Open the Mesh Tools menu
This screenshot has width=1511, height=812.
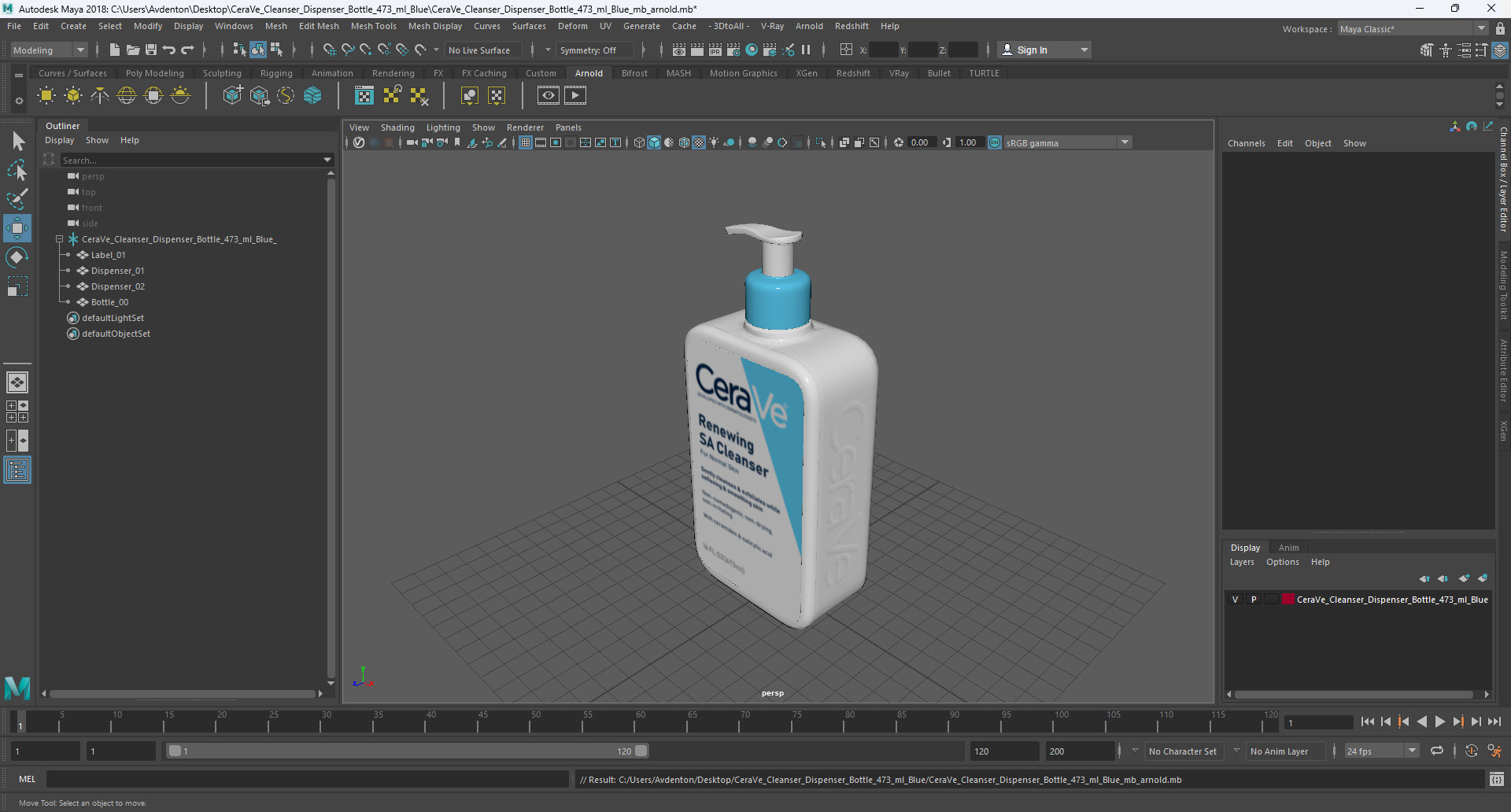(373, 26)
